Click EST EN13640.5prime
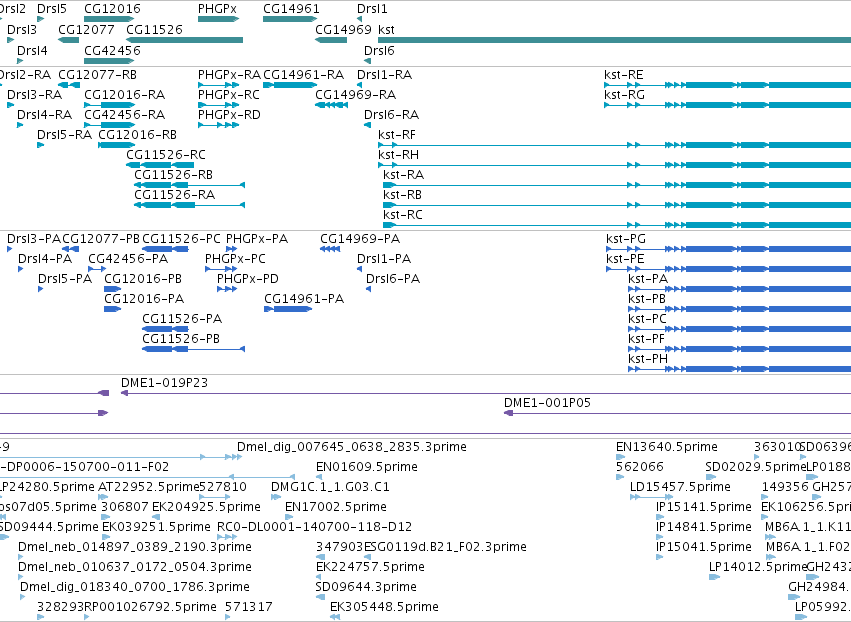 (x=667, y=447)
